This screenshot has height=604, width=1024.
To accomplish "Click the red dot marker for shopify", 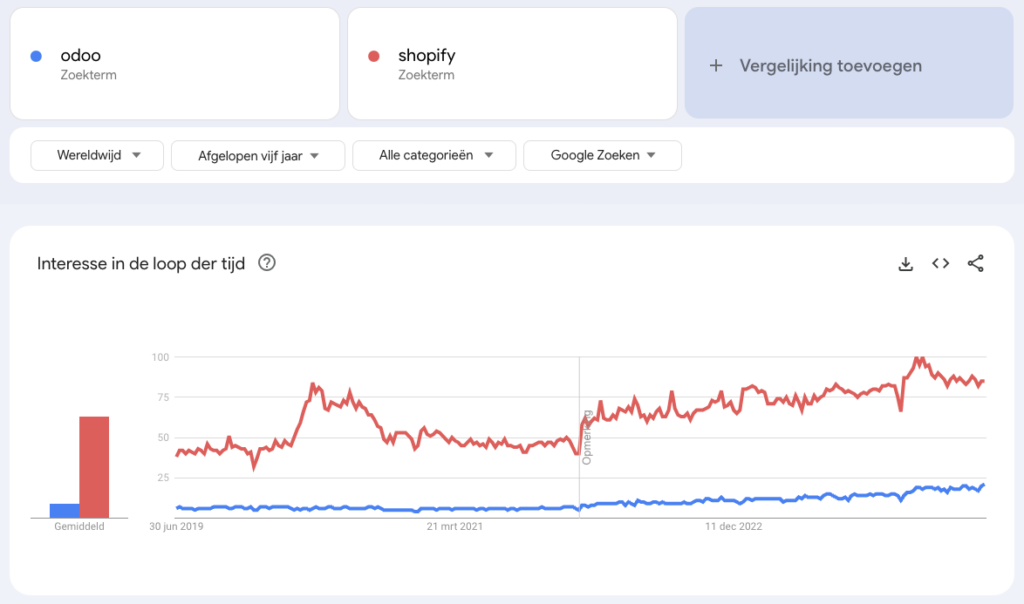I will click(374, 55).
